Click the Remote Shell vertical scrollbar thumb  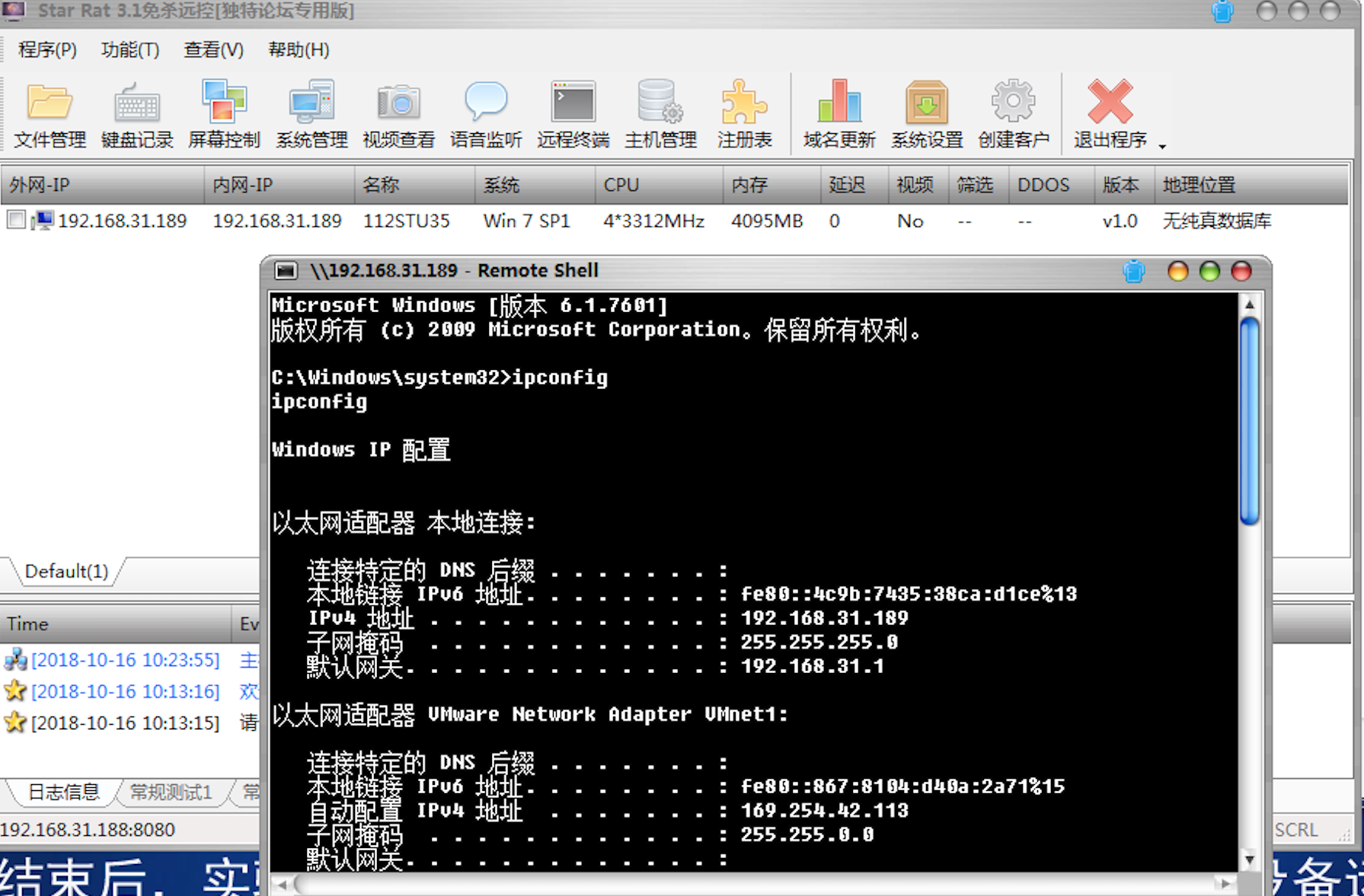pyautogui.click(x=1249, y=421)
